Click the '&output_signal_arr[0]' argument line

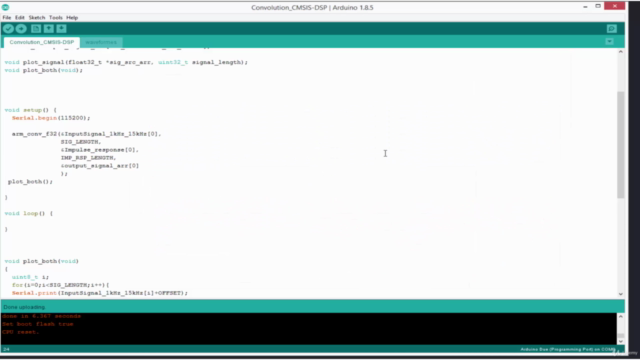point(100,166)
